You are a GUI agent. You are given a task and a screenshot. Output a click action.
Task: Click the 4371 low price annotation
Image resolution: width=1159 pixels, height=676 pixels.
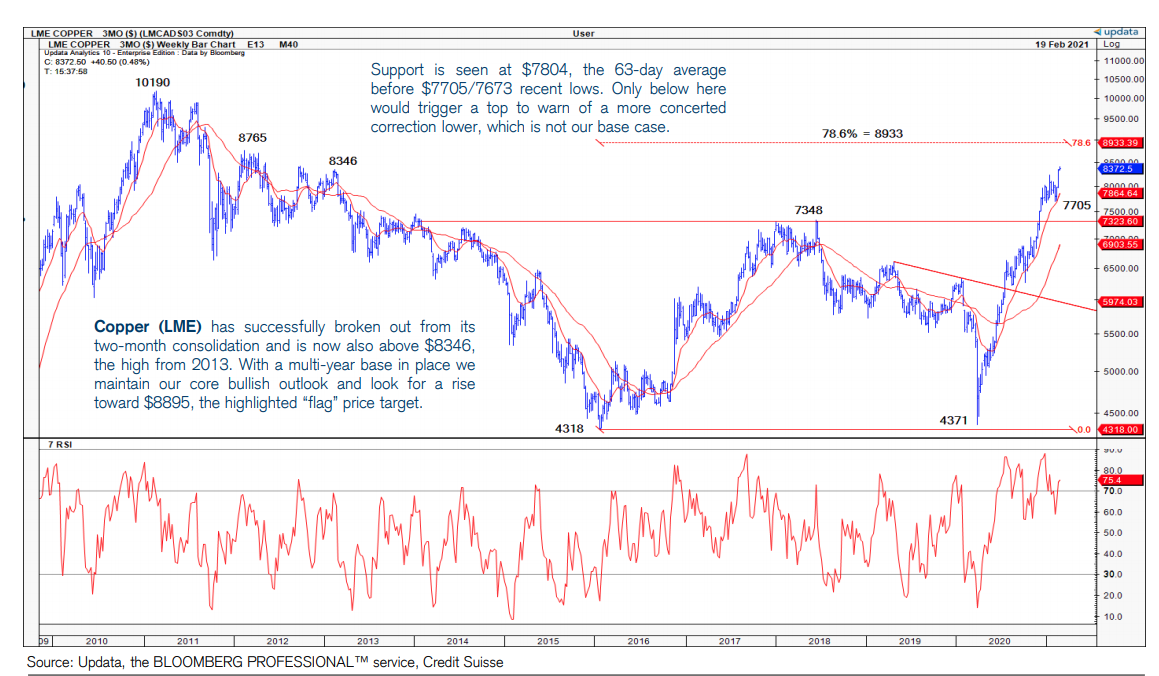pos(952,420)
